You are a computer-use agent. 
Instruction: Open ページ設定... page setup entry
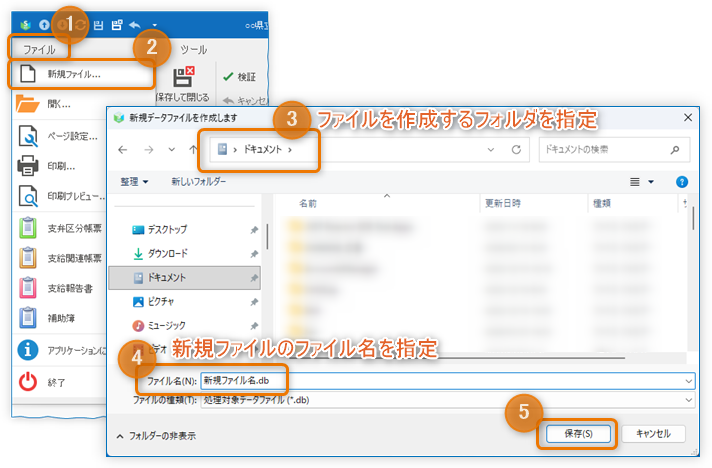pos(59,136)
